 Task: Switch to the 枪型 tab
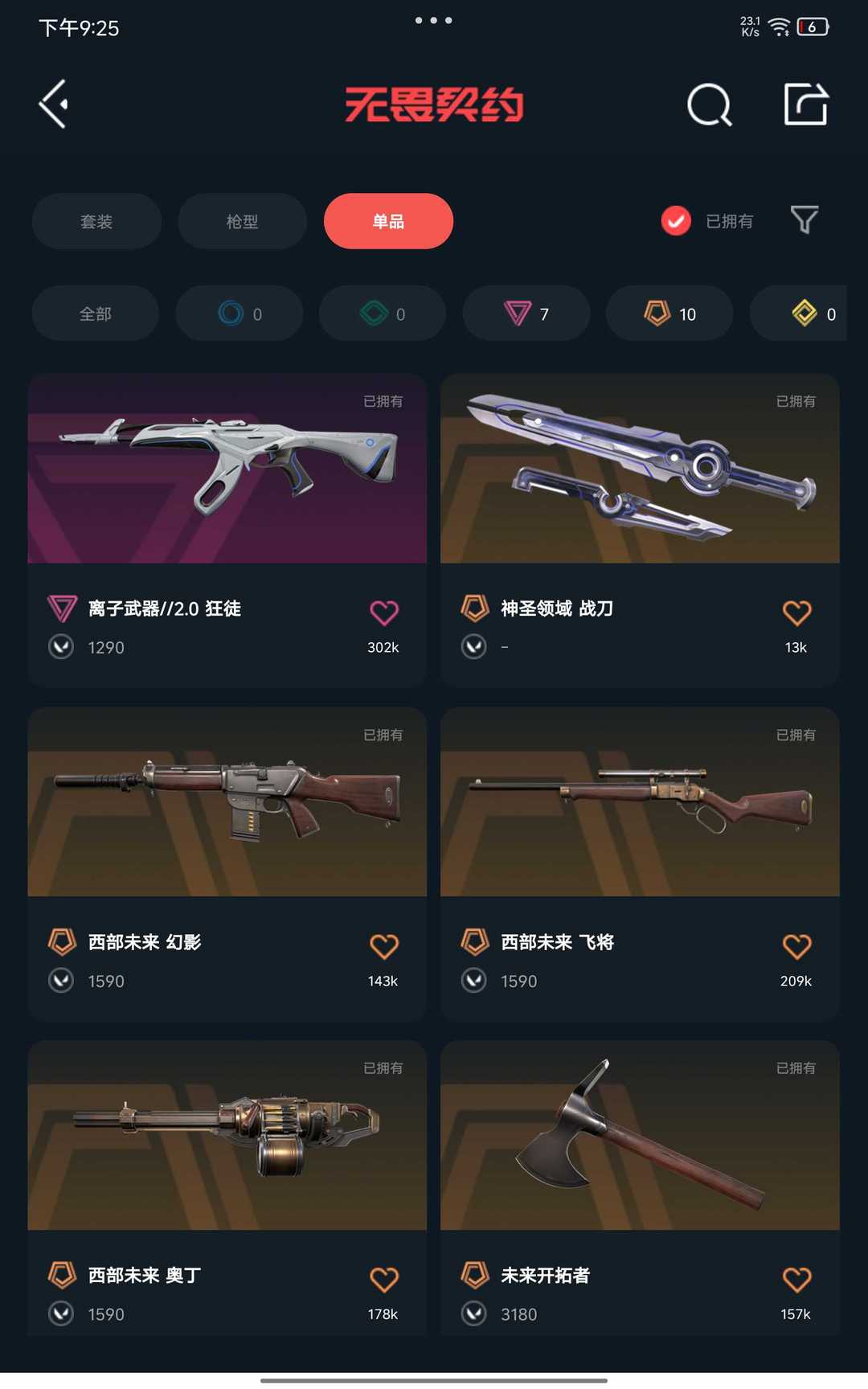pyautogui.click(x=242, y=221)
